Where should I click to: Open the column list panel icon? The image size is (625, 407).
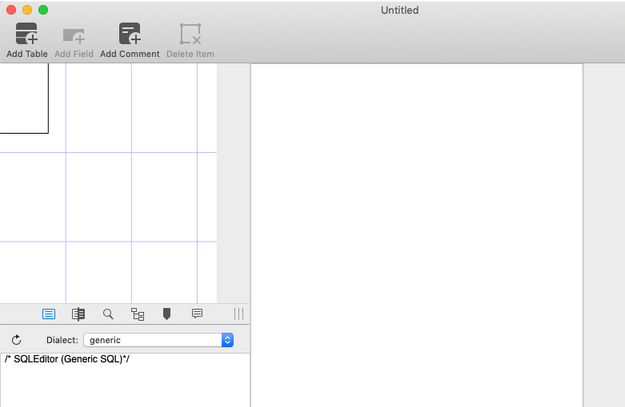coord(78,314)
